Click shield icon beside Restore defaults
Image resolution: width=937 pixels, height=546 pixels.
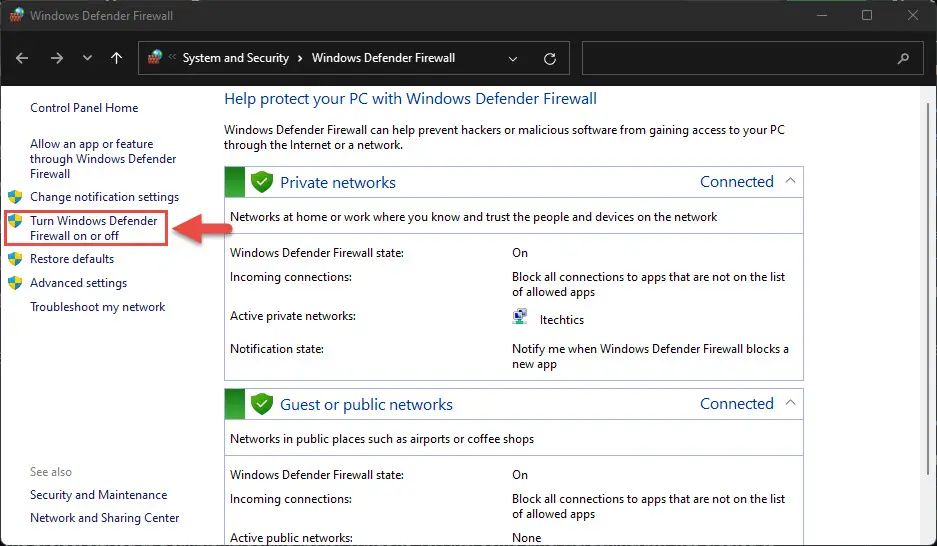point(15,259)
